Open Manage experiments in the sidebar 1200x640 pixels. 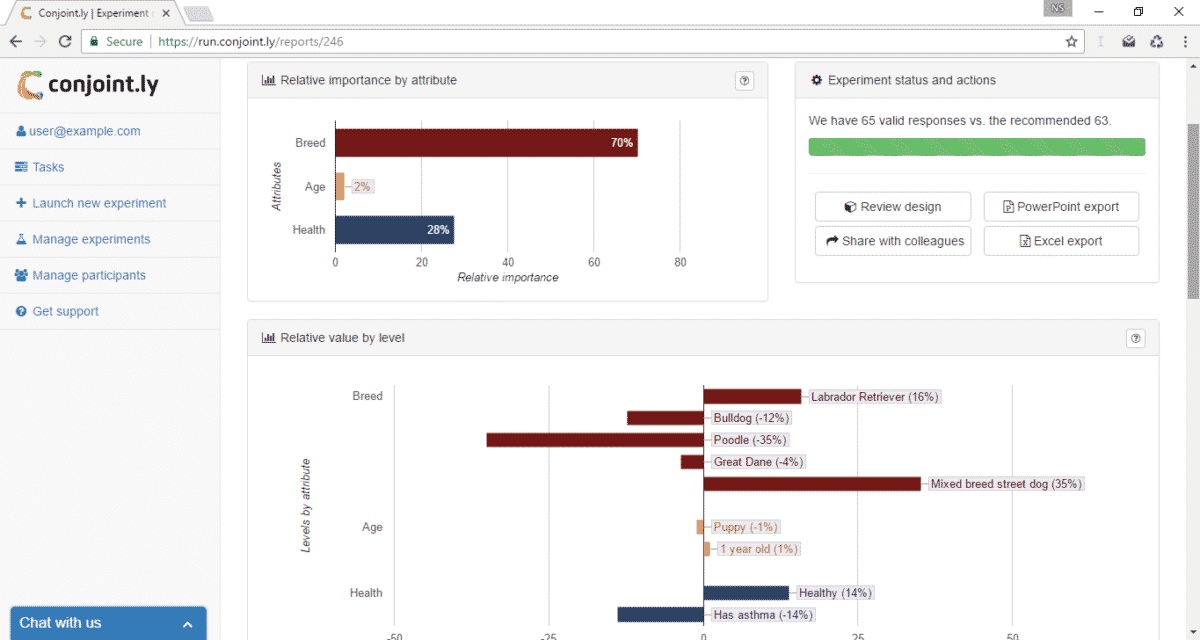point(91,239)
